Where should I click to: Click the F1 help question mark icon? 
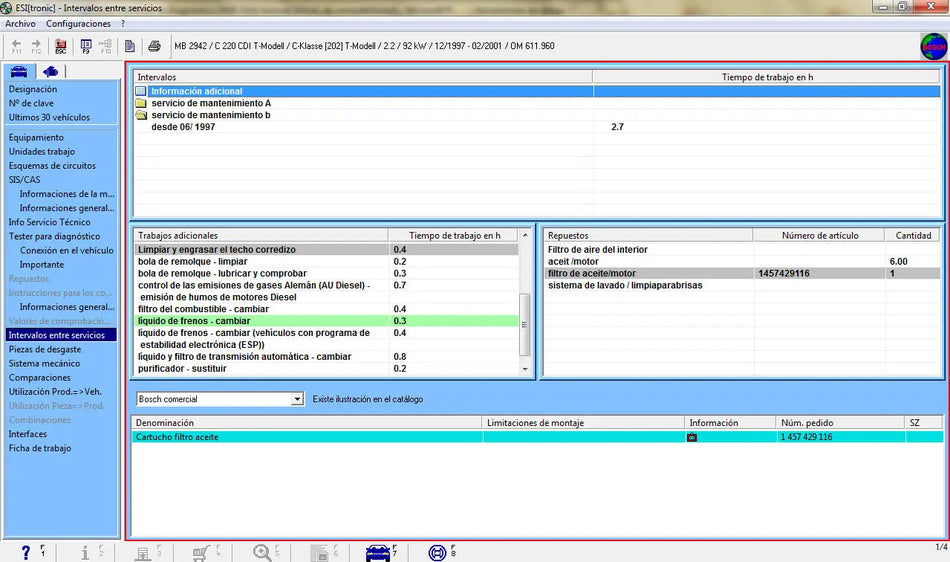point(27,552)
